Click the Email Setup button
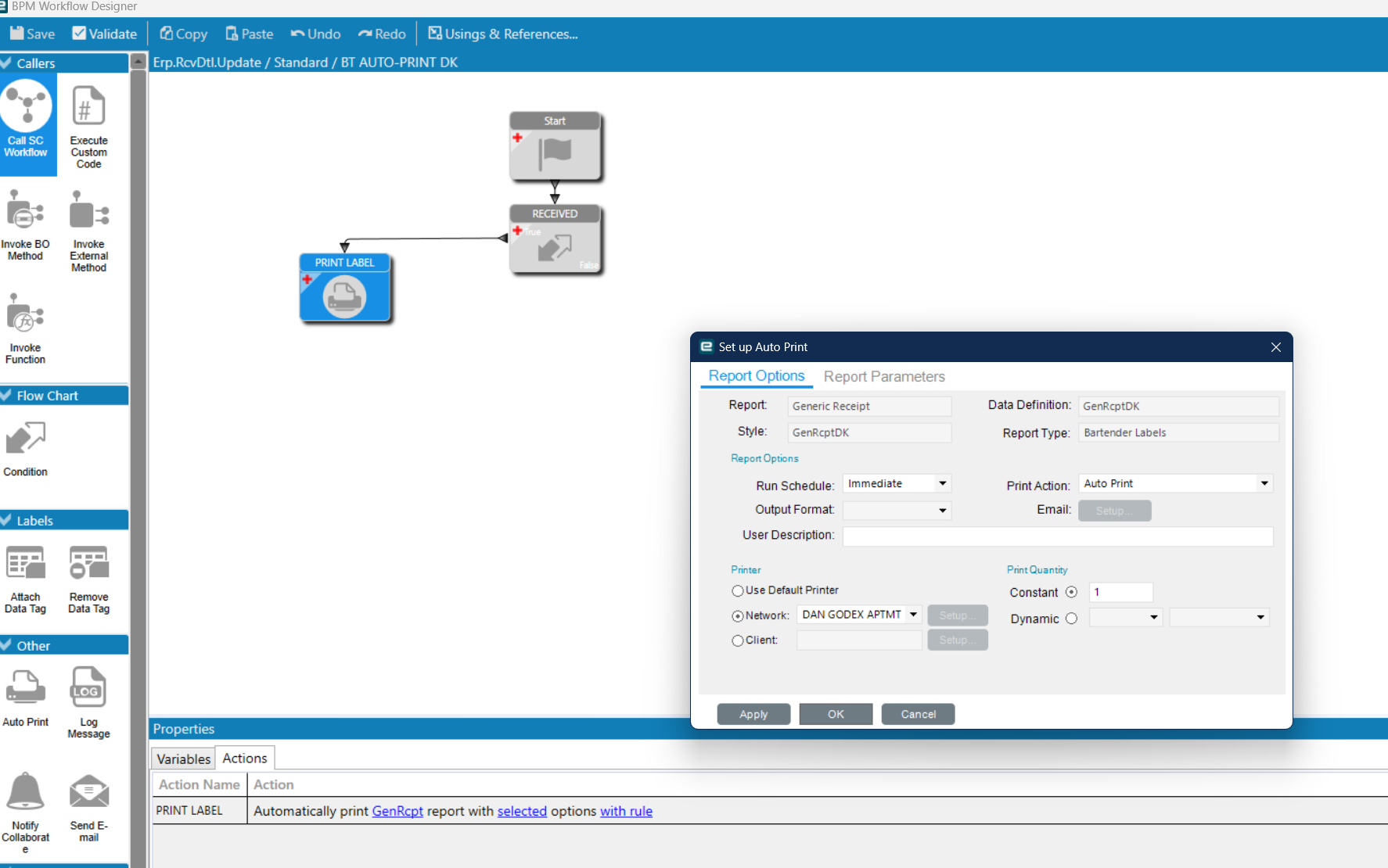The image size is (1388, 868). point(1114,511)
